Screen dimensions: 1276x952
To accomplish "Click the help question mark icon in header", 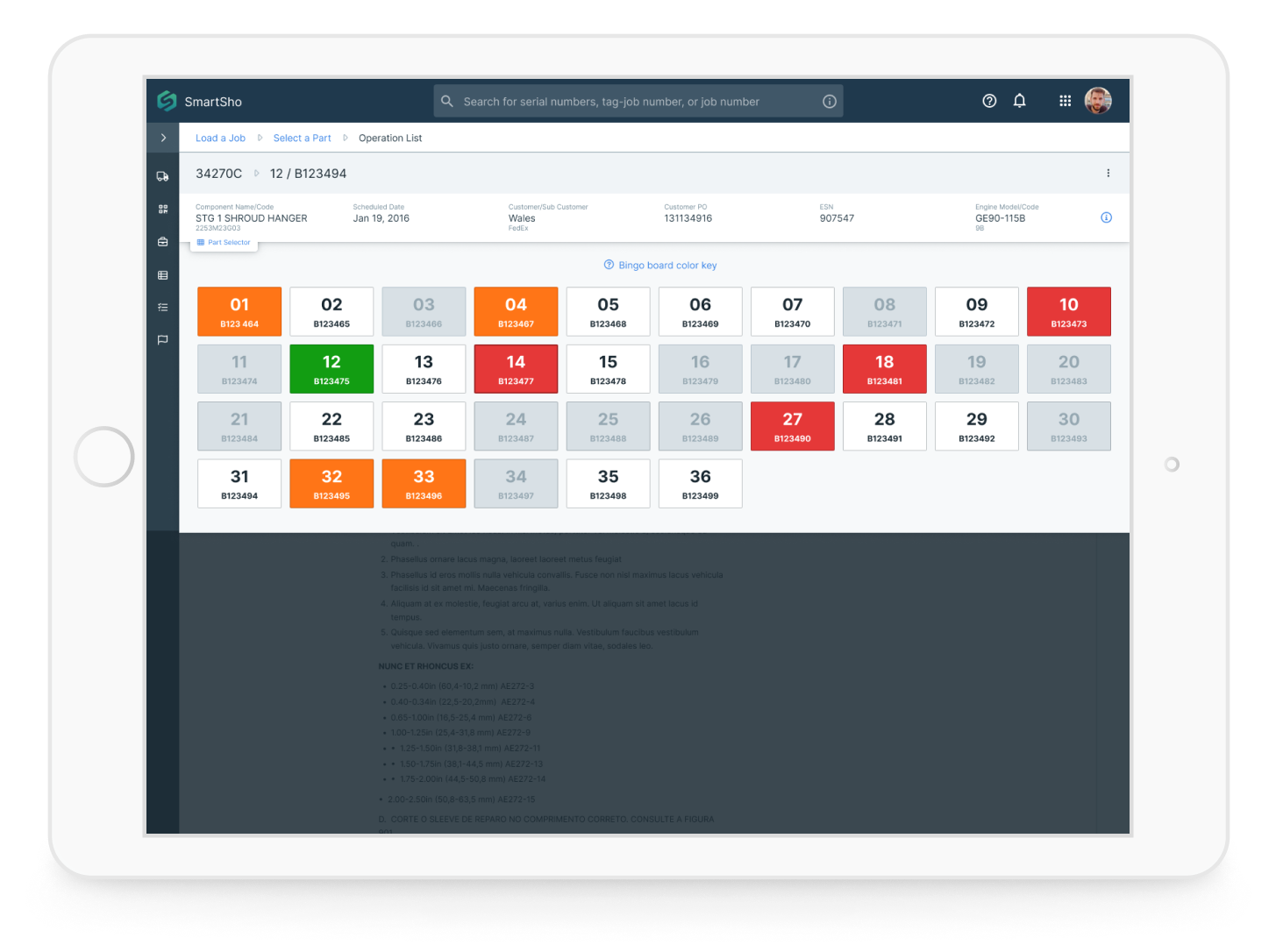I will (989, 101).
